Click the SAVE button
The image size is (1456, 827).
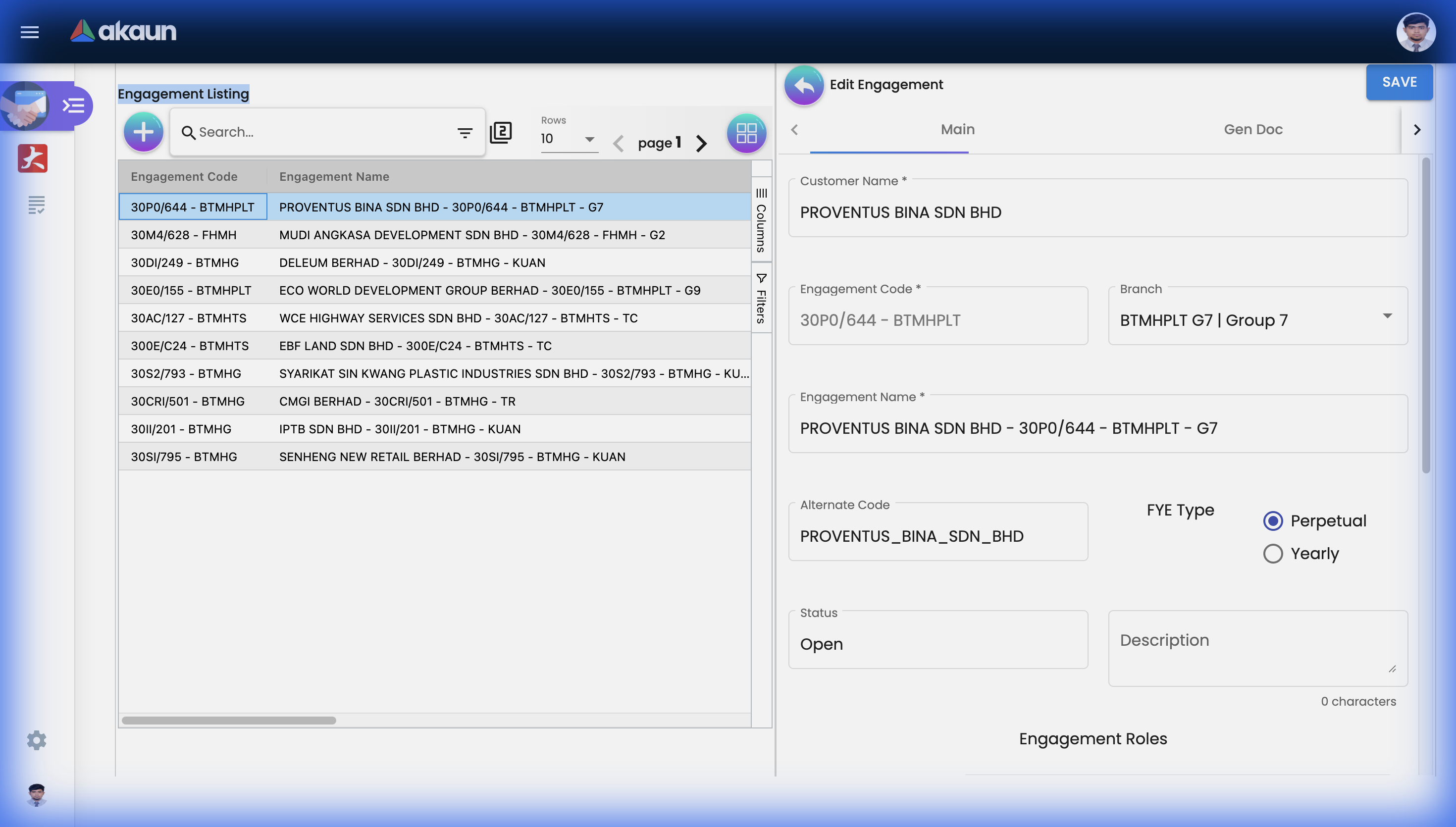[1399, 82]
